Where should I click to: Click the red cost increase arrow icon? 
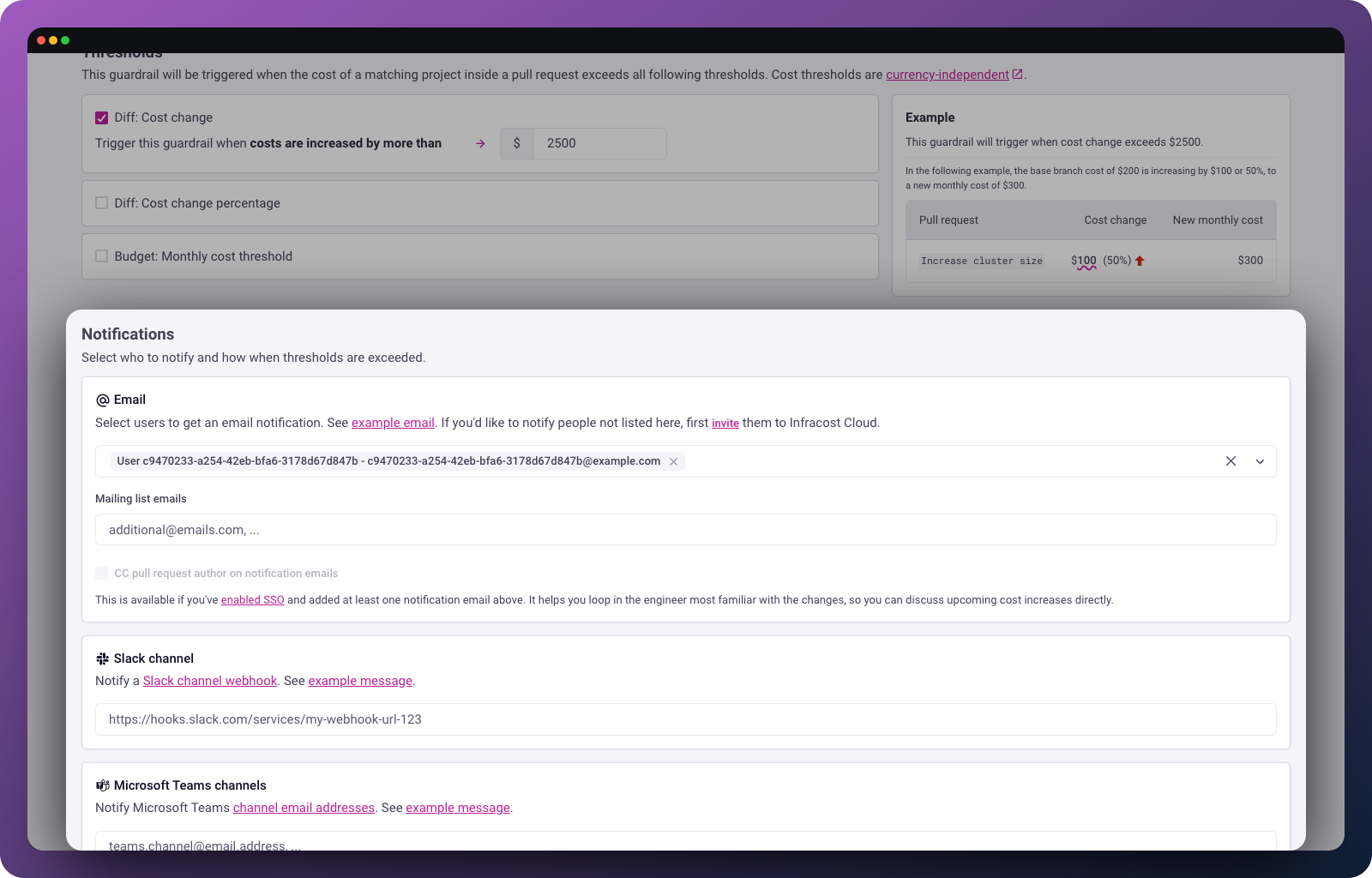(1140, 261)
